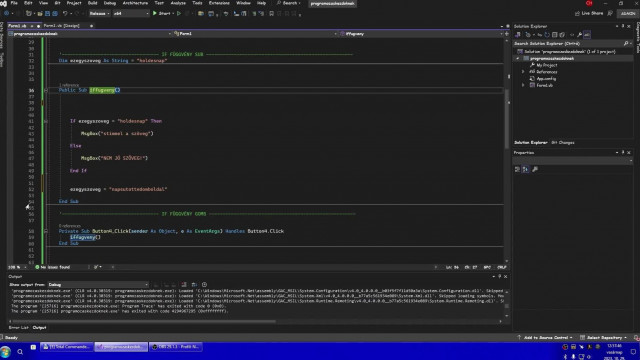The image size is (640, 360).
Task: Collapse the project node in Solution Explorer
Action: coord(518,58)
